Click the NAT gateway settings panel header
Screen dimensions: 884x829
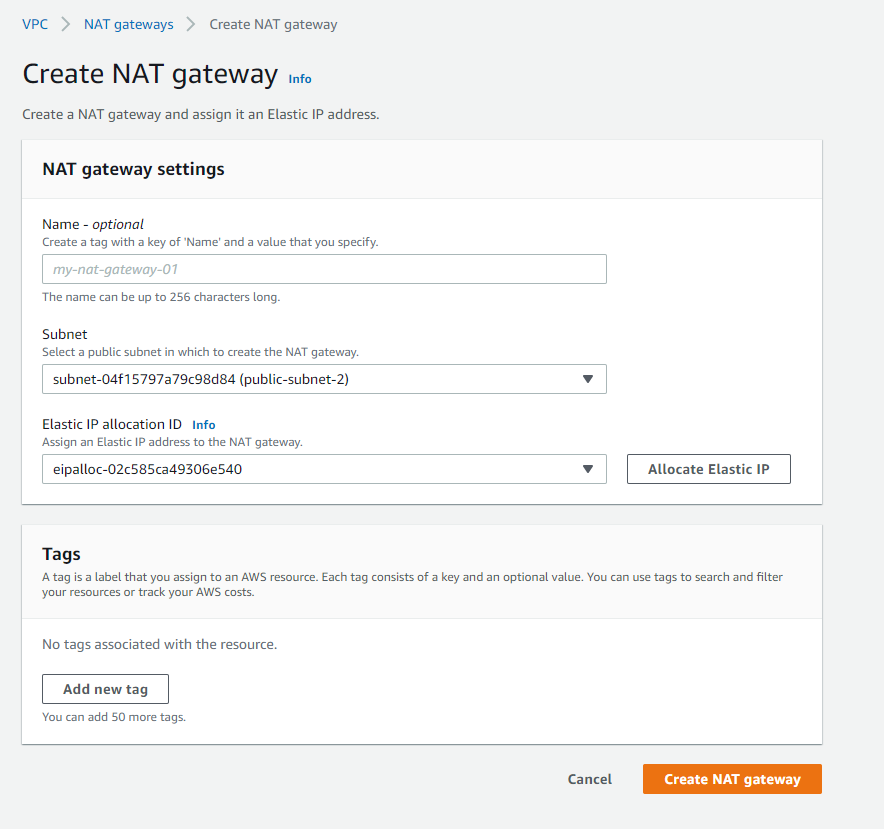click(133, 169)
